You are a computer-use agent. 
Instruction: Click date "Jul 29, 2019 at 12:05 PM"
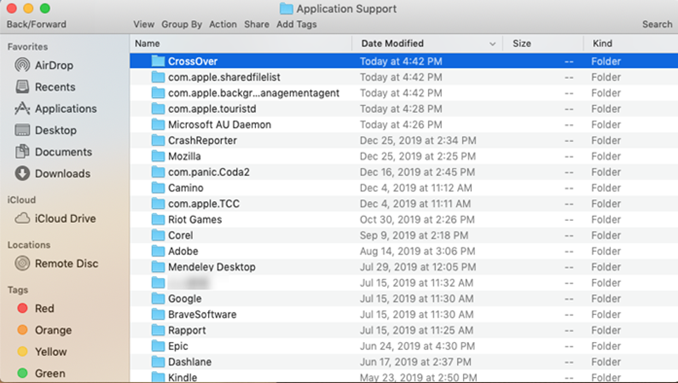tap(418, 267)
